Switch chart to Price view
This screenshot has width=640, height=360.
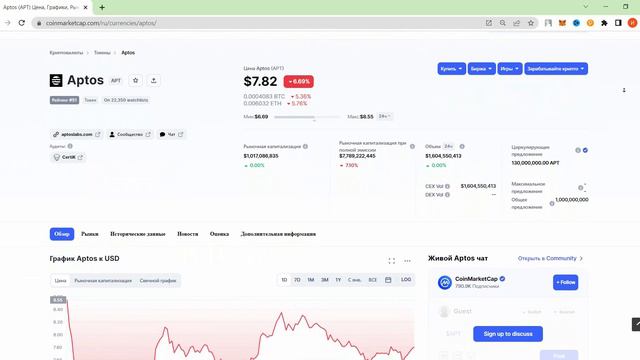[60, 280]
